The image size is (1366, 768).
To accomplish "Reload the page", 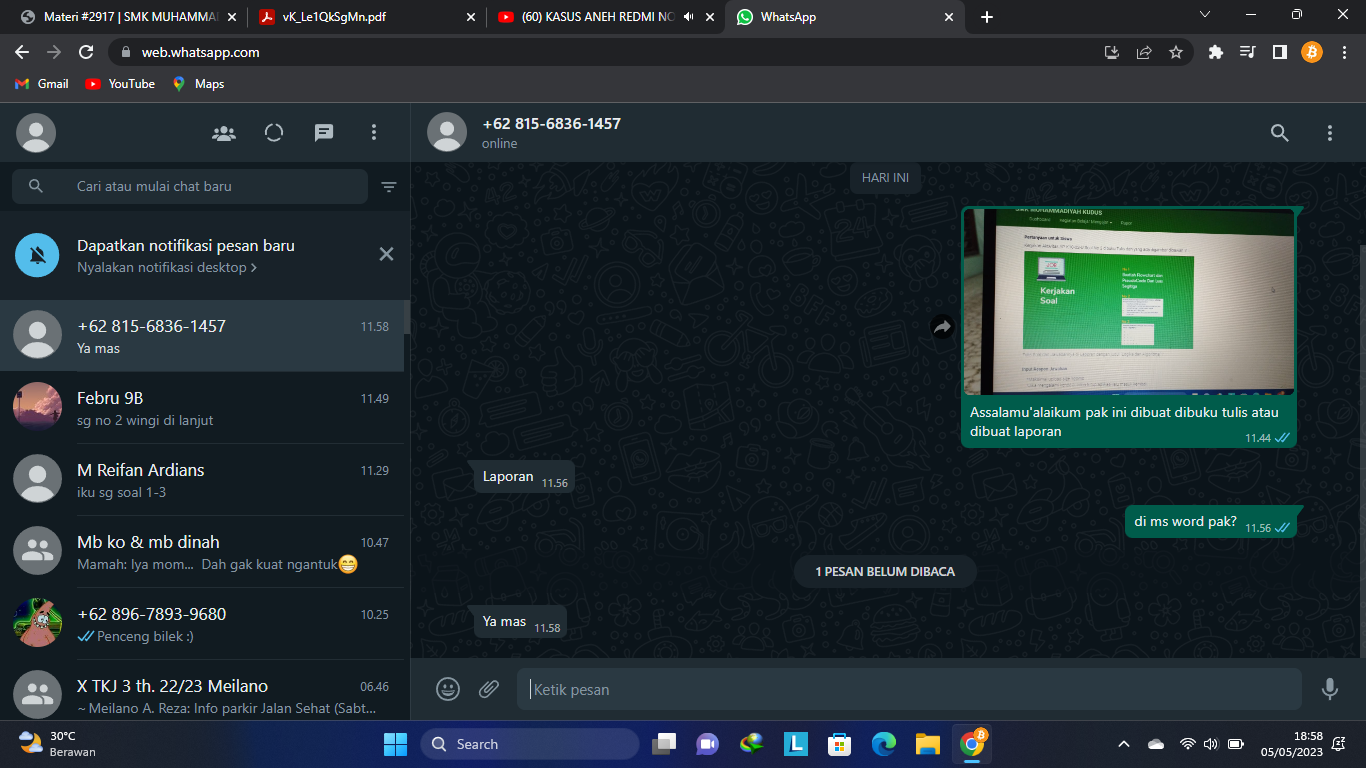I will (86, 52).
